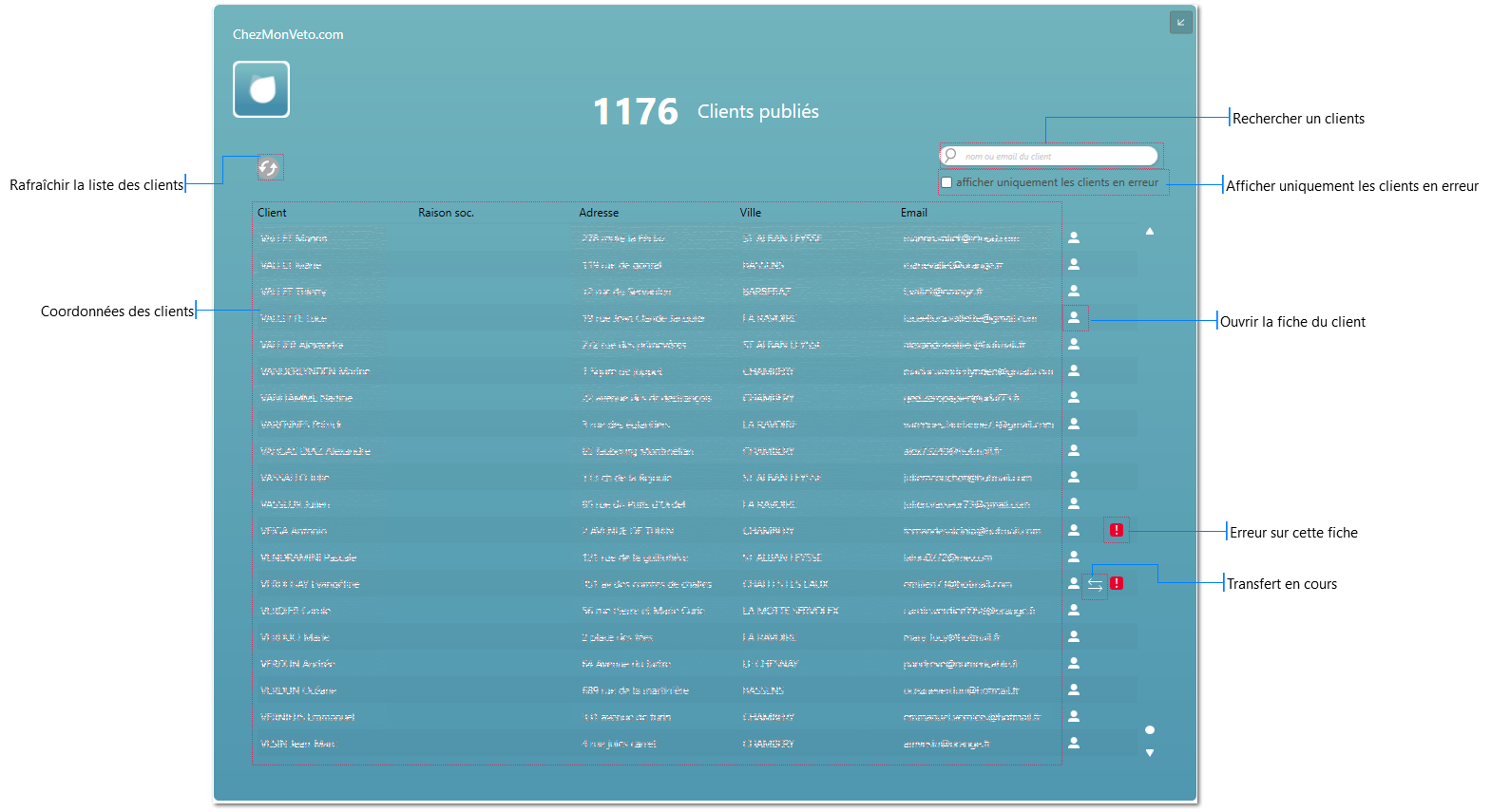Select the VENDRAMINI Pascale name cell
The width and height of the screenshot is (1491, 812).
308,557
